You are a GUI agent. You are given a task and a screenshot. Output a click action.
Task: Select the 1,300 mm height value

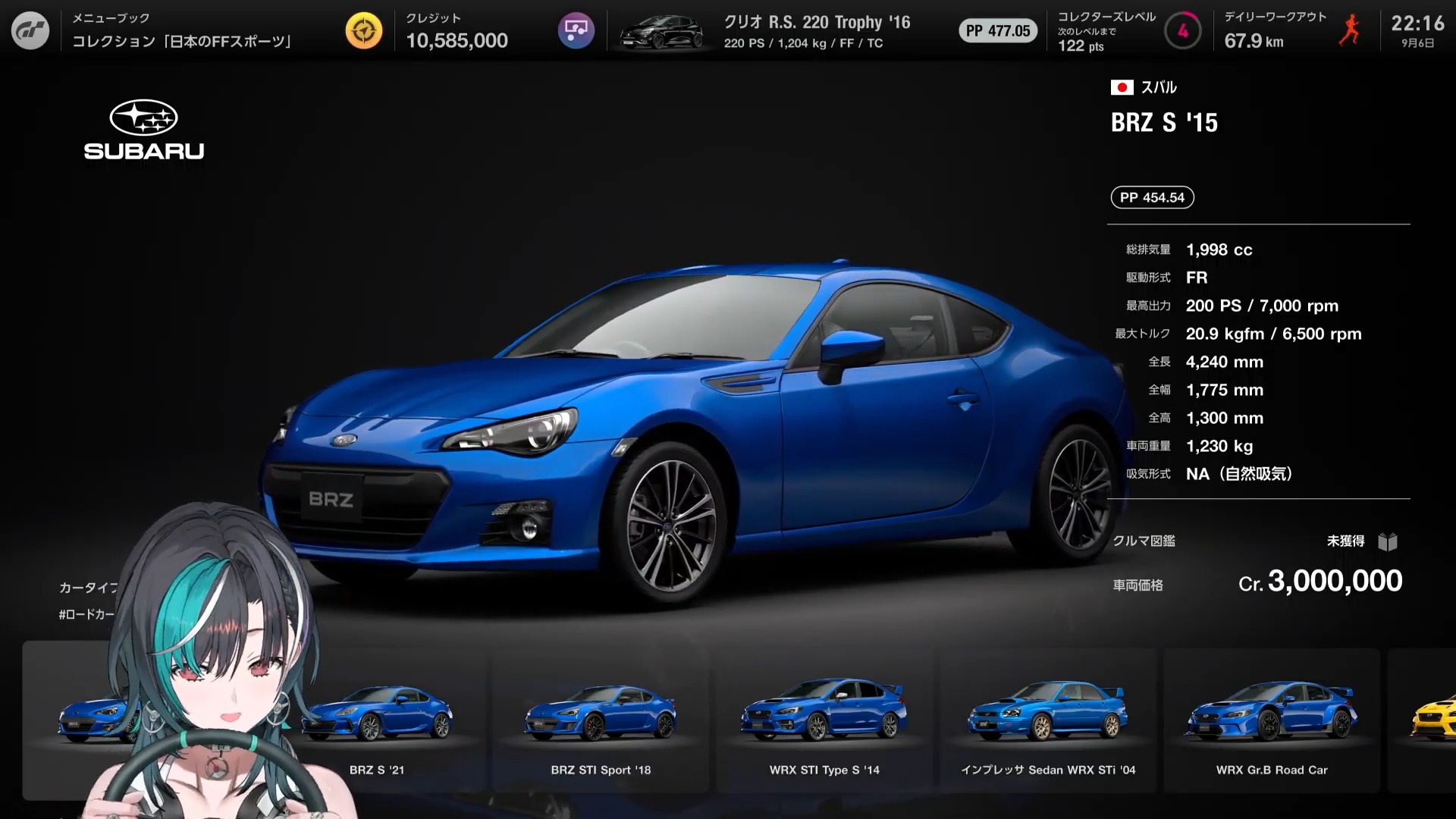click(x=1225, y=418)
